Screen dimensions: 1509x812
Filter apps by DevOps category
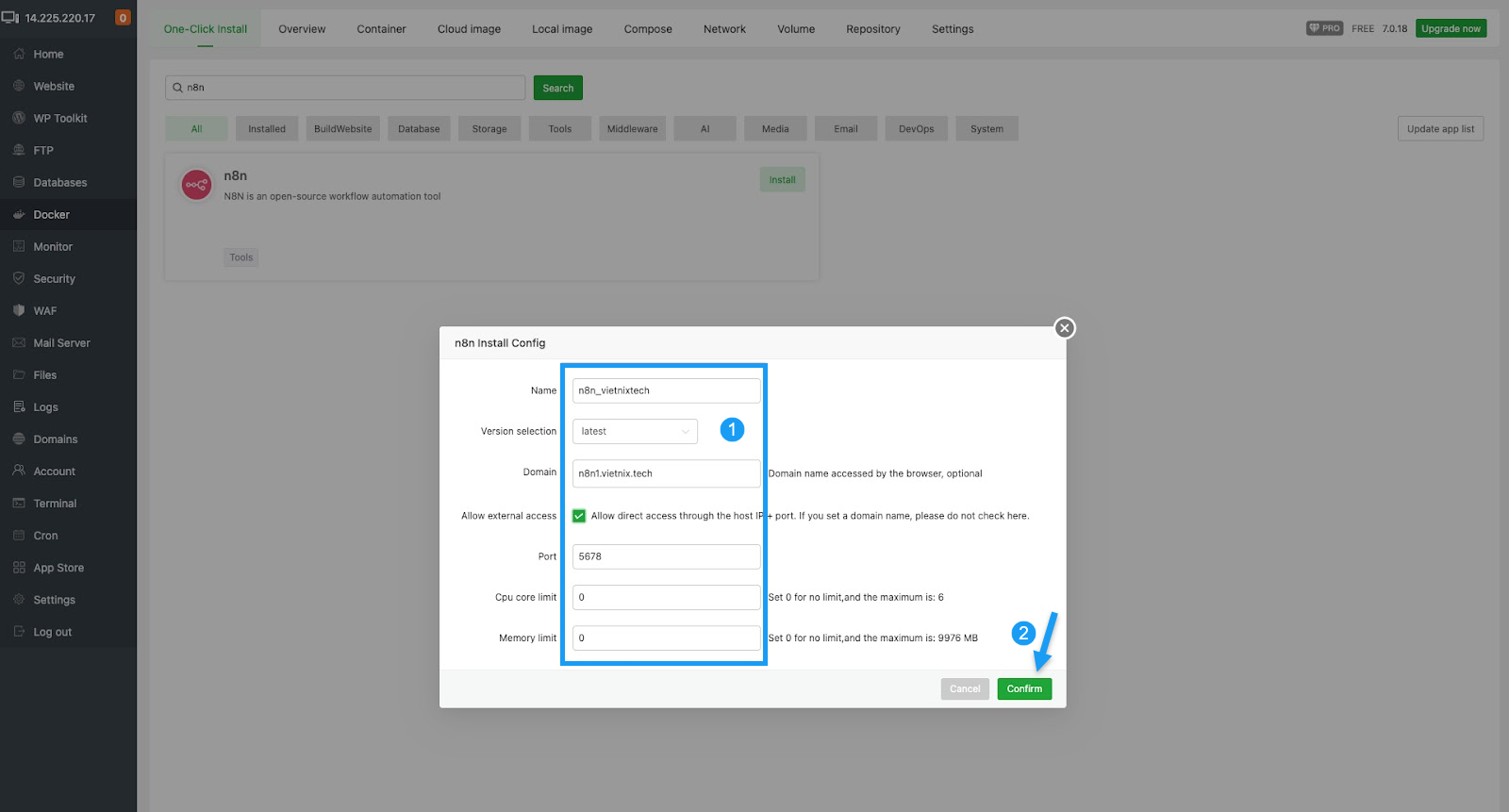[917, 129]
